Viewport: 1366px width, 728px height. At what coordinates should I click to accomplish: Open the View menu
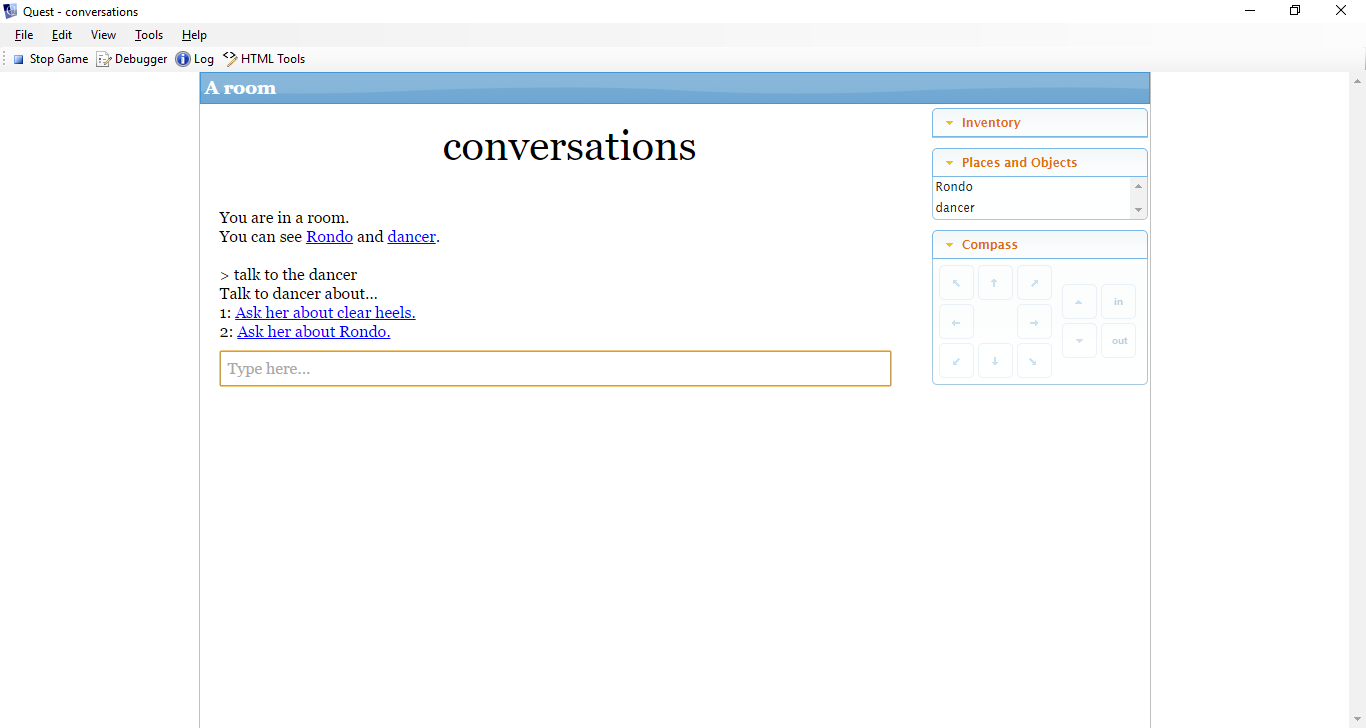[103, 35]
